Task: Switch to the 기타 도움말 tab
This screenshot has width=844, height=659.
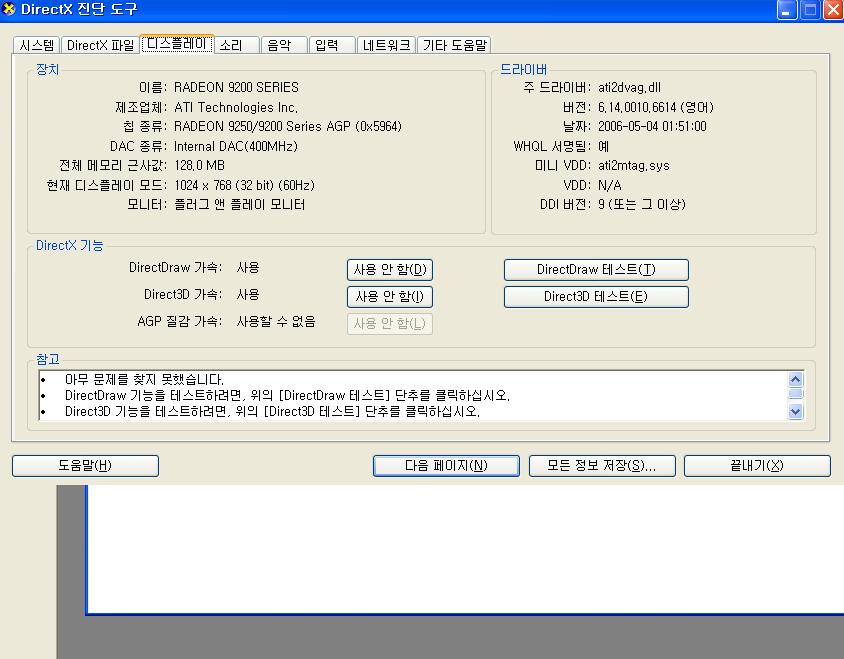Action: coord(454,45)
